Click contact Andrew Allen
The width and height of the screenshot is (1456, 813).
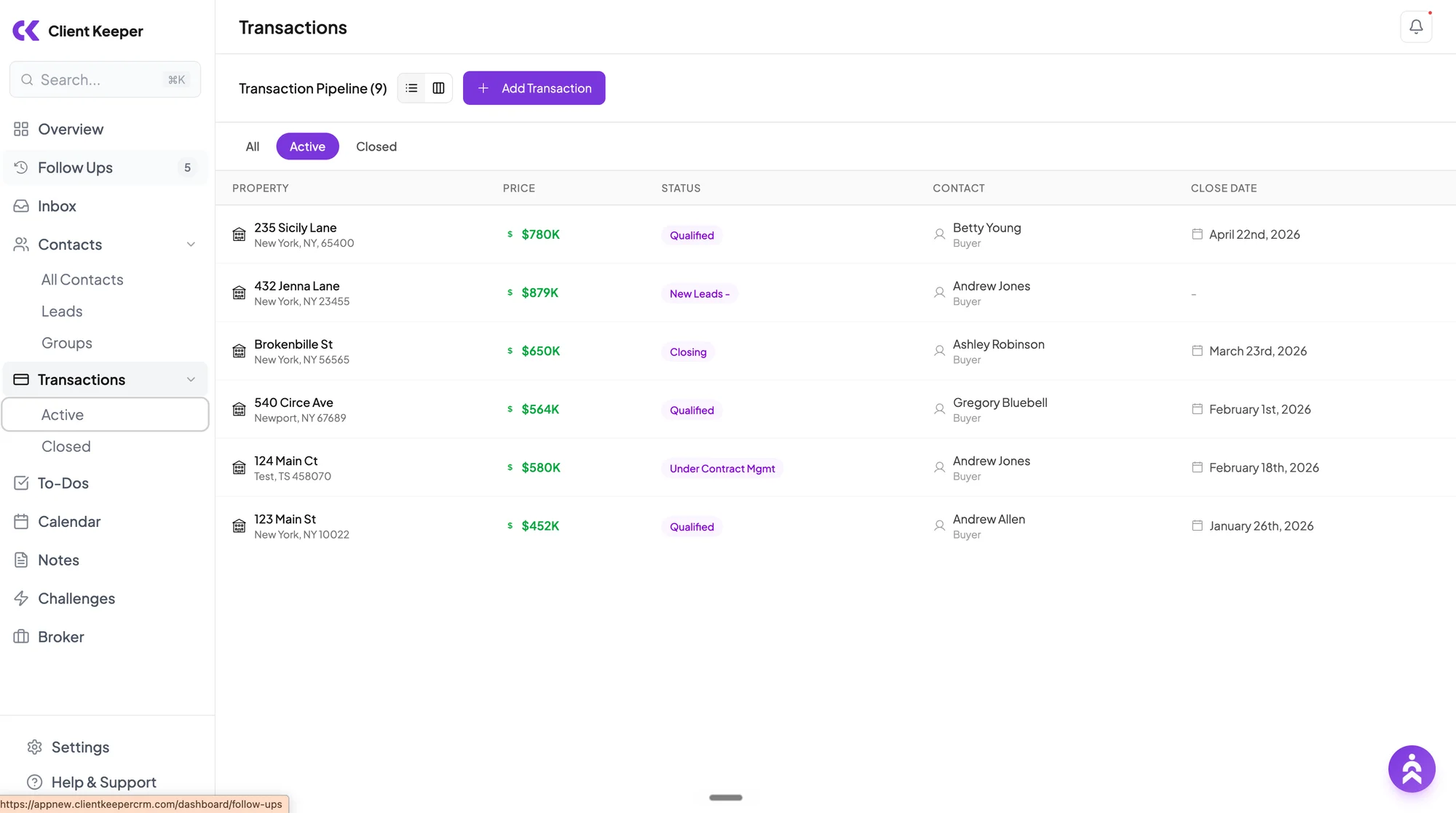pyautogui.click(x=989, y=519)
